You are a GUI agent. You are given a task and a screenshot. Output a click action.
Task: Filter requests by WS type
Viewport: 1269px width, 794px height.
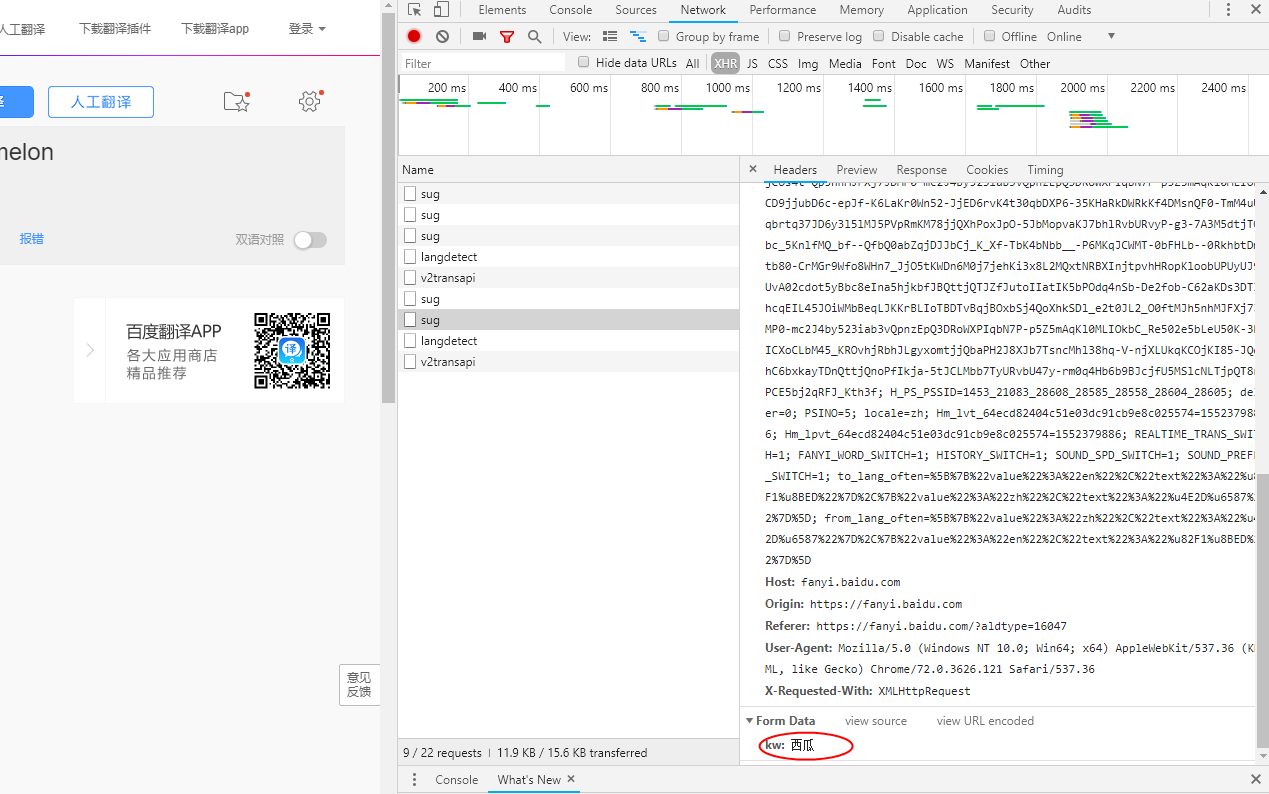coord(945,63)
